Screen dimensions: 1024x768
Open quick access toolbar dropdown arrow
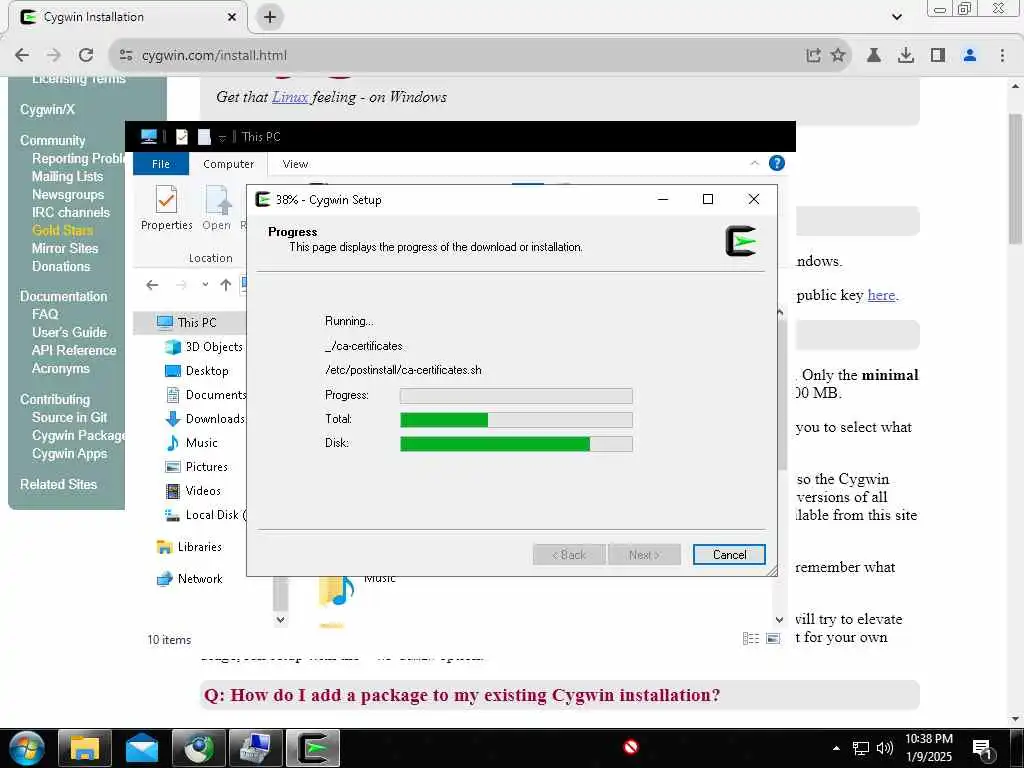[222, 138]
